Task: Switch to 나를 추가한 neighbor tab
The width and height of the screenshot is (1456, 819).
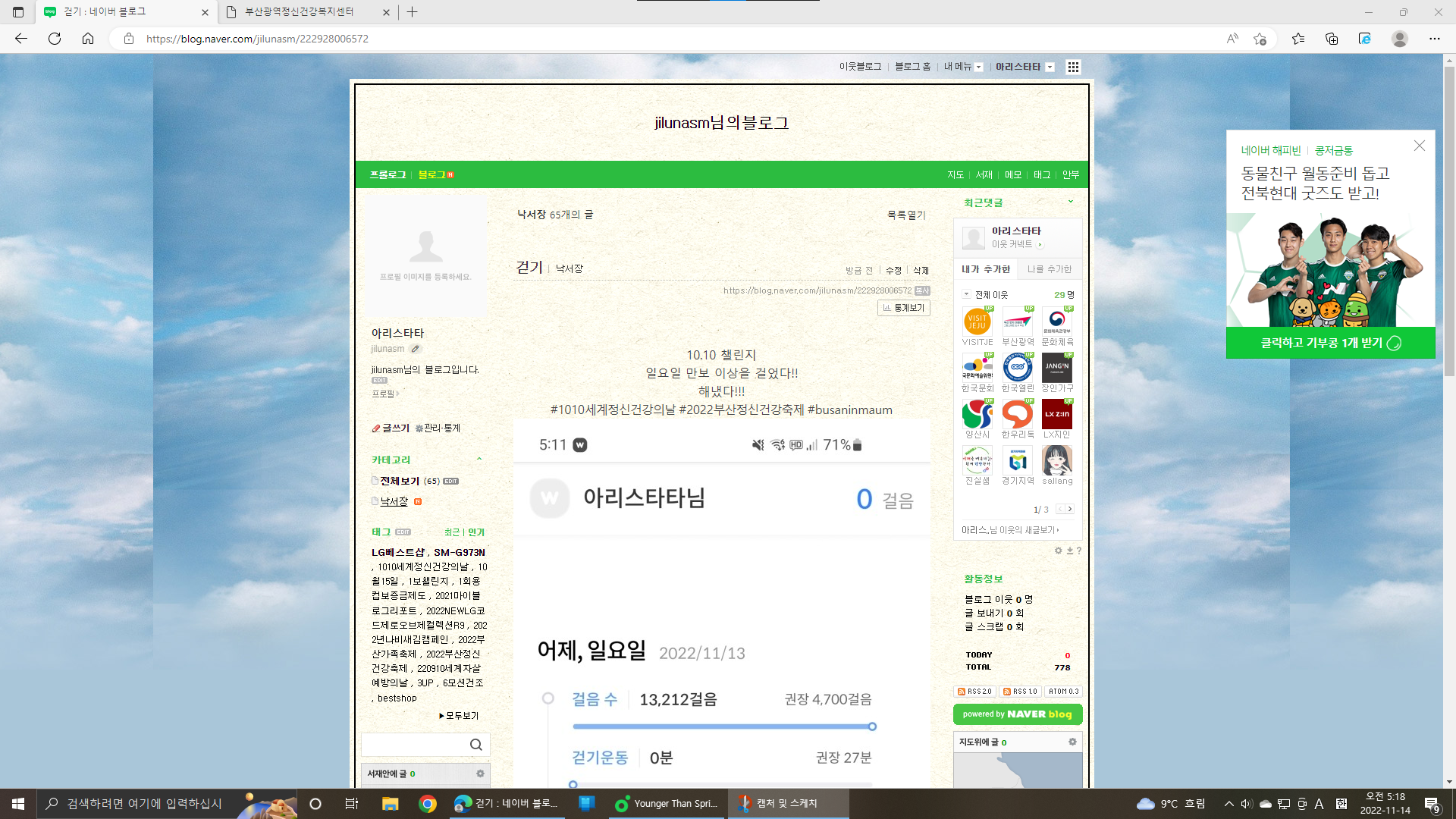Action: coord(1049,269)
